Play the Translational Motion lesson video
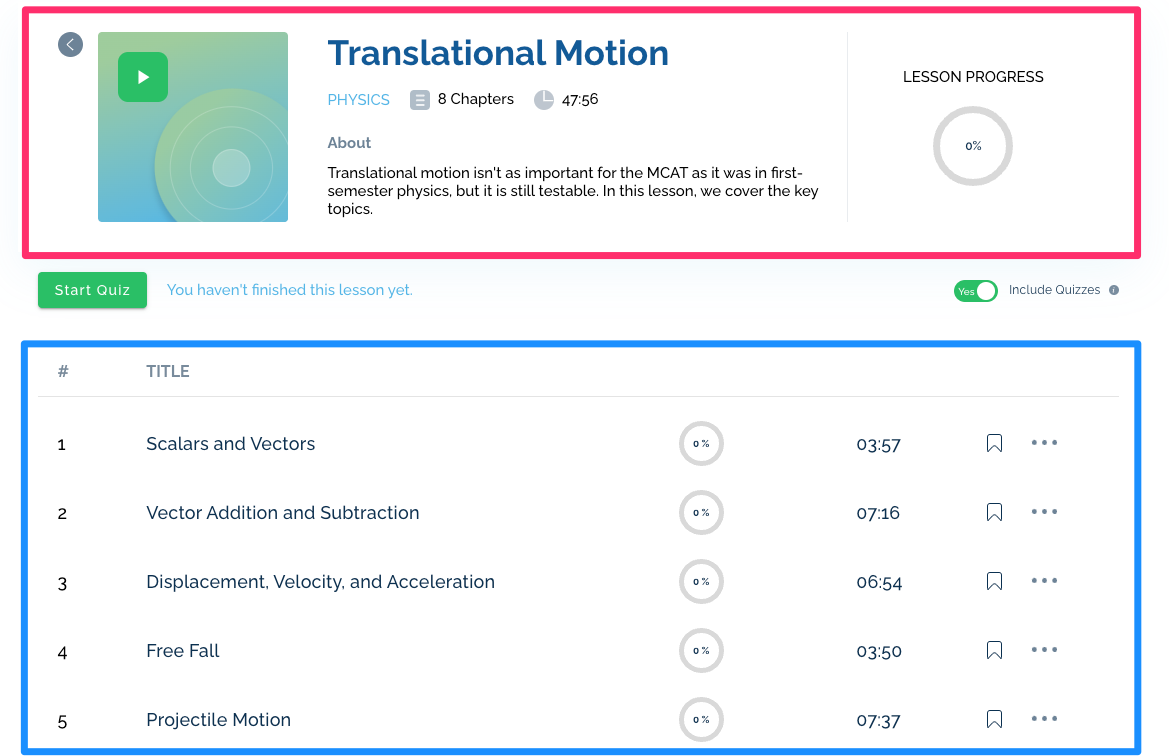1169x756 pixels. [142, 77]
